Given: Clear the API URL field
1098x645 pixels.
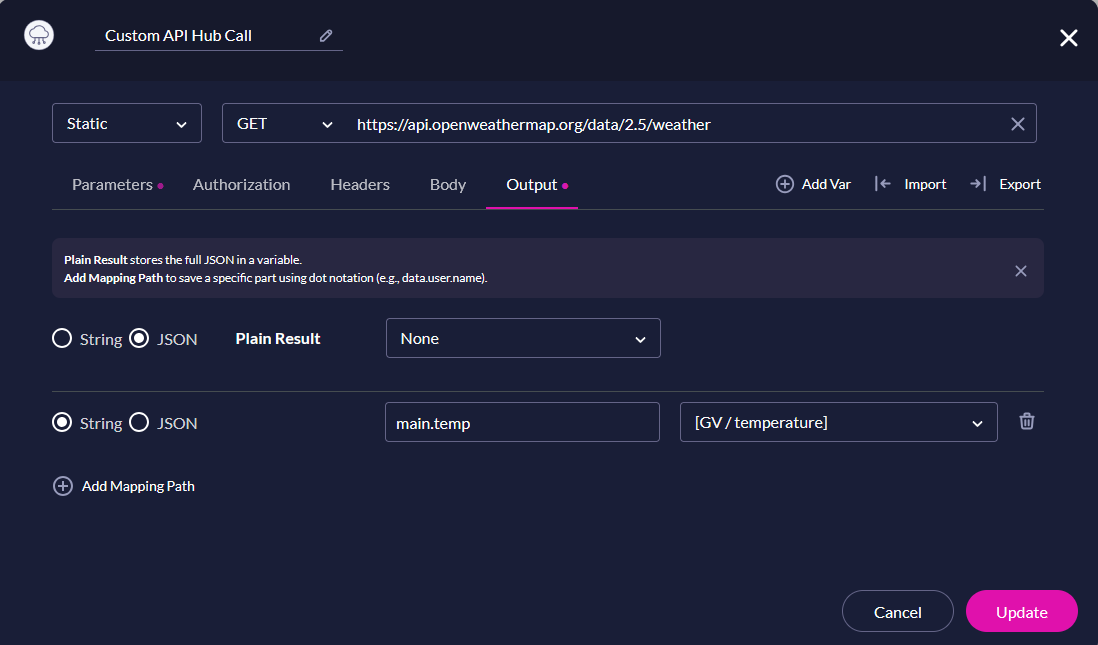Looking at the screenshot, I should pos(1017,123).
